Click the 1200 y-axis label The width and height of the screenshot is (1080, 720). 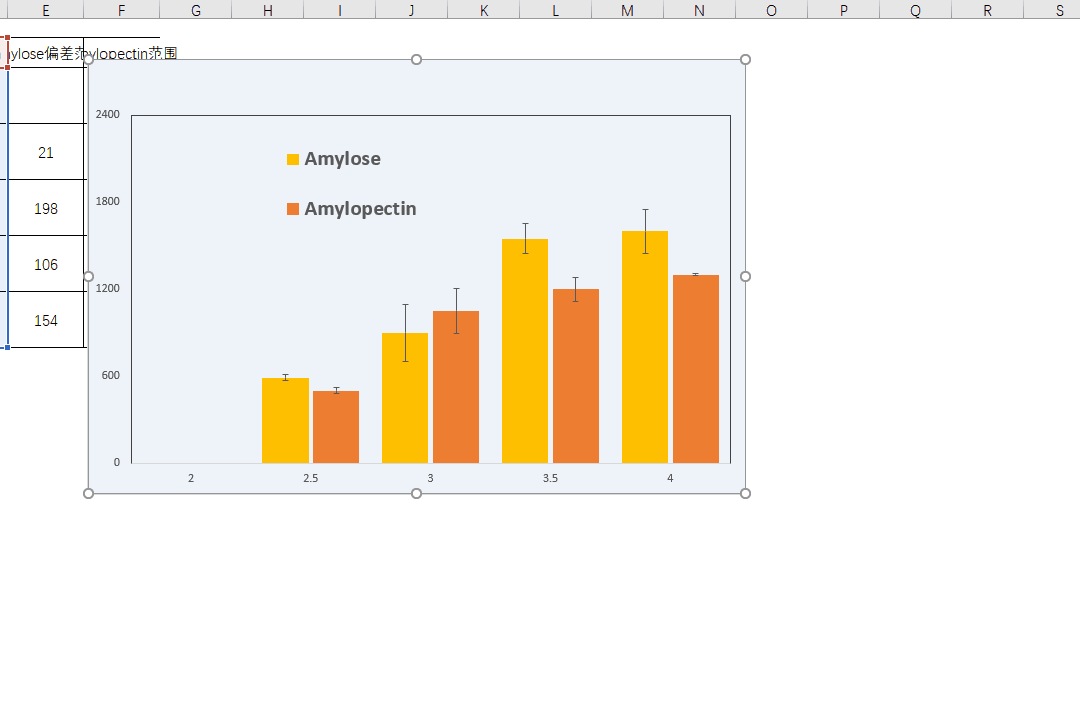(x=107, y=288)
